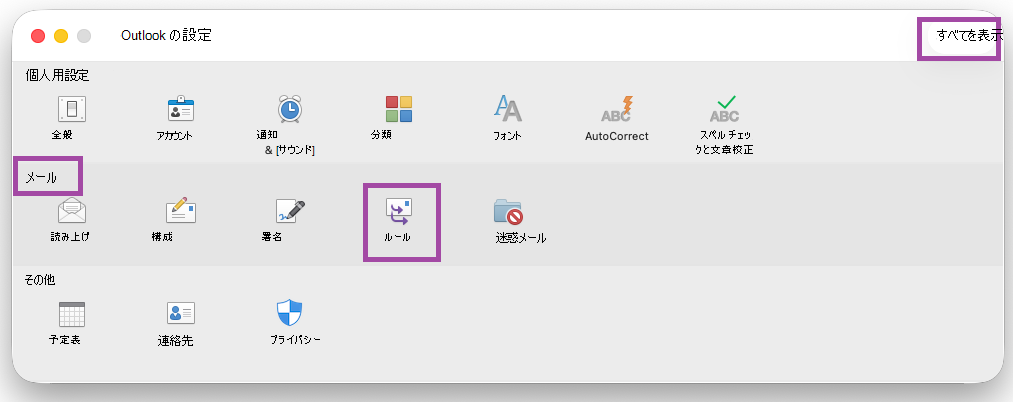Viewport: 1013px width, 402px height.
Task: Open the 予定表 (Calendar) icon
Action: coord(72,314)
